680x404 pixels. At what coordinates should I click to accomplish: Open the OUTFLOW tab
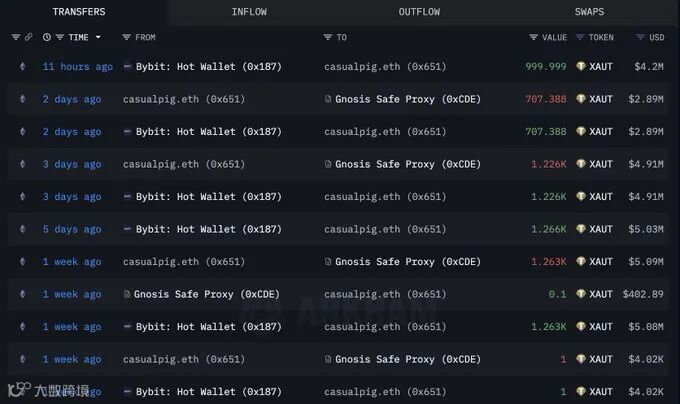click(x=419, y=12)
